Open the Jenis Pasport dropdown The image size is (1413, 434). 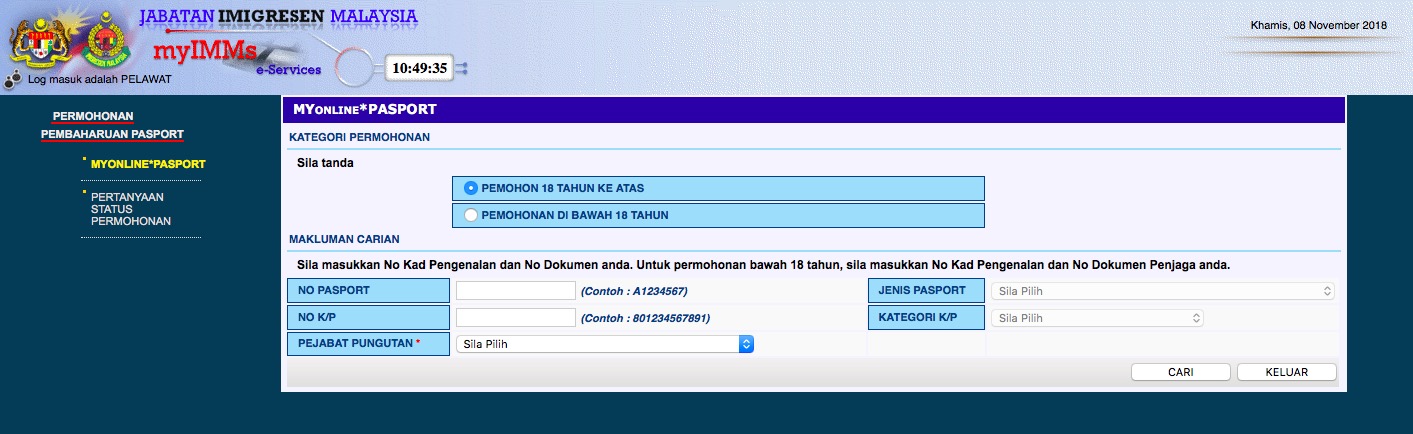pos(1162,291)
